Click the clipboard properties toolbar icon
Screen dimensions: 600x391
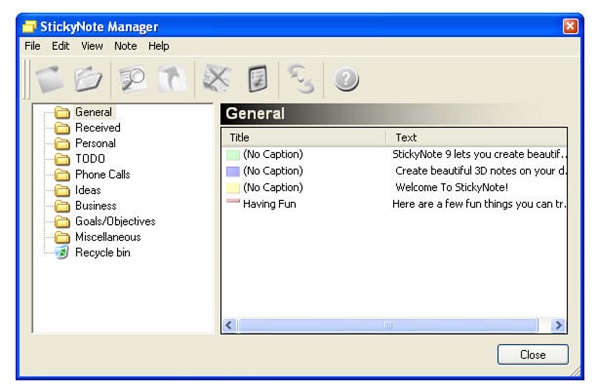point(258,79)
